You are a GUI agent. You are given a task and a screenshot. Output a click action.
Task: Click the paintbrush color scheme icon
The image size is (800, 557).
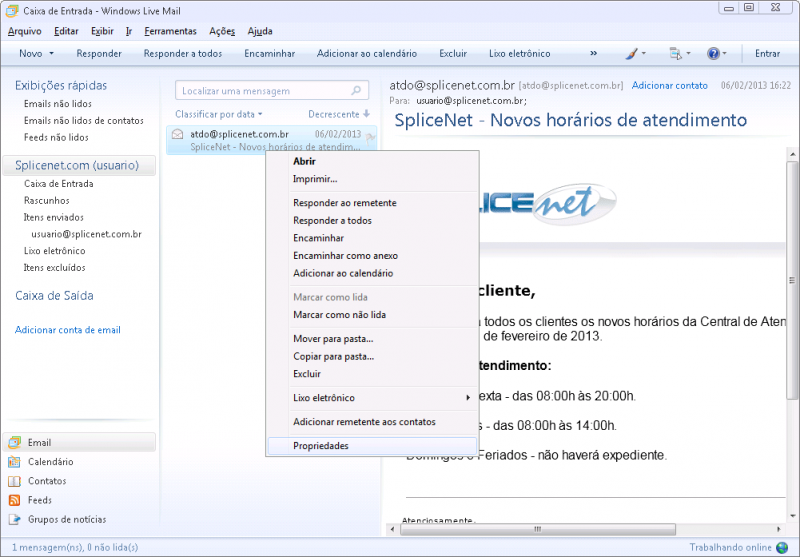point(632,54)
